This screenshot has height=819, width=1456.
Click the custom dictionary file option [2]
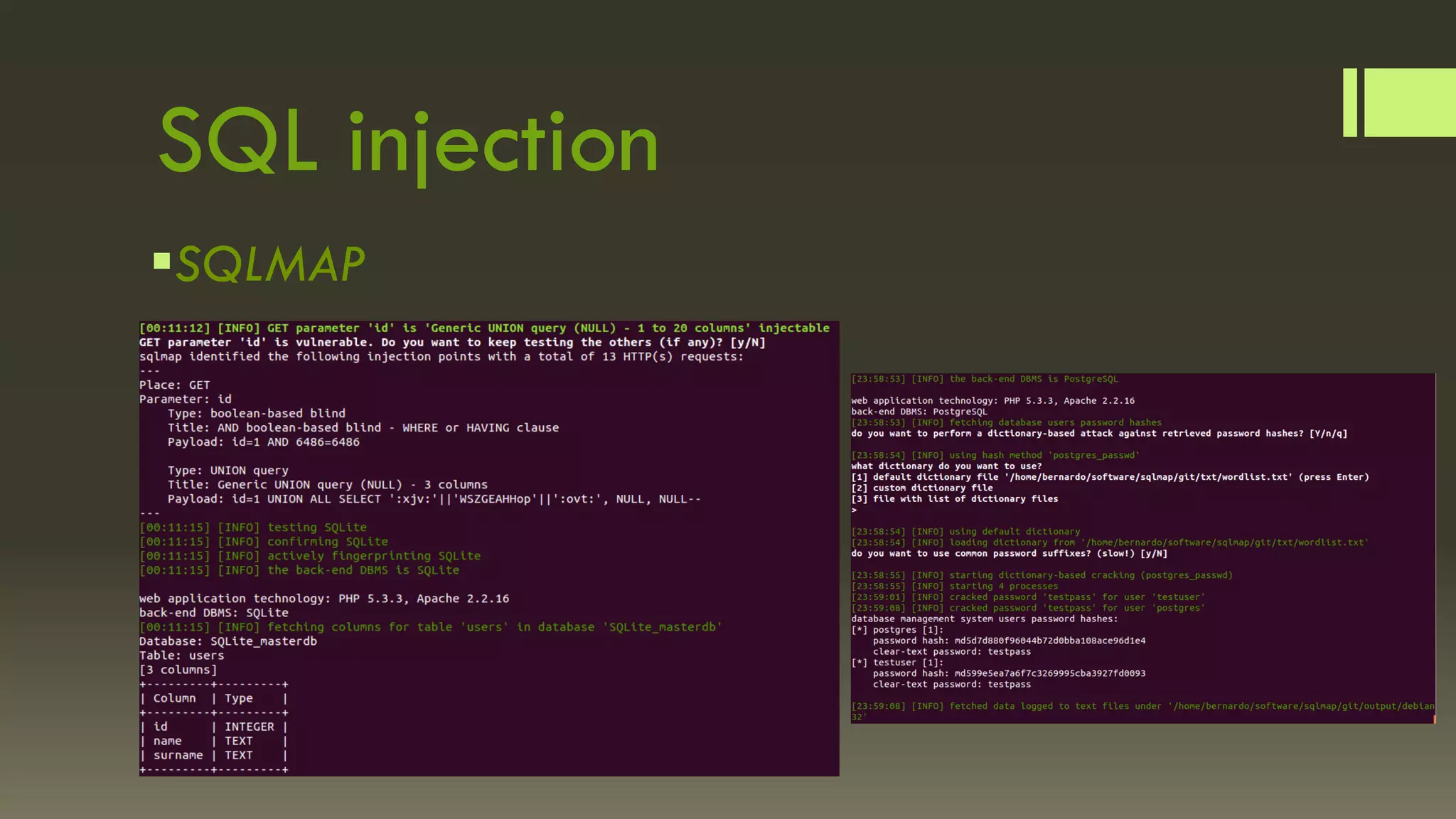pos(921,488)
